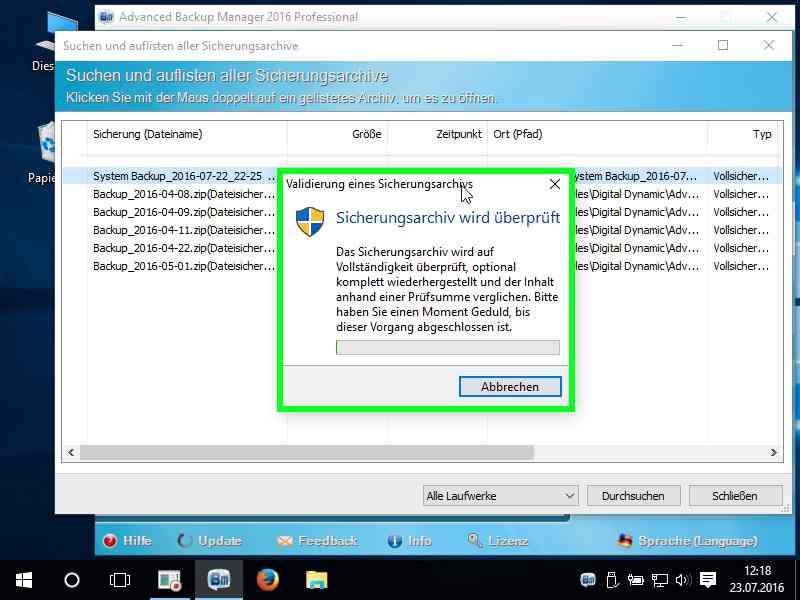
Task: Click the Lizenz key icon
Action: pos(475,540)
